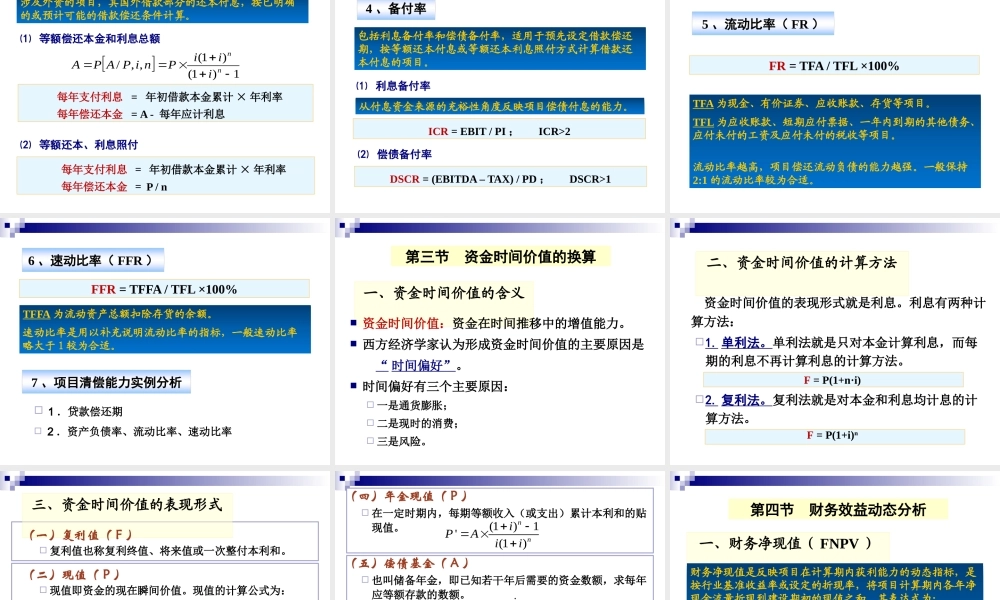Click the subheading '(2) 偿债备付率'

(x=394, y=154)
